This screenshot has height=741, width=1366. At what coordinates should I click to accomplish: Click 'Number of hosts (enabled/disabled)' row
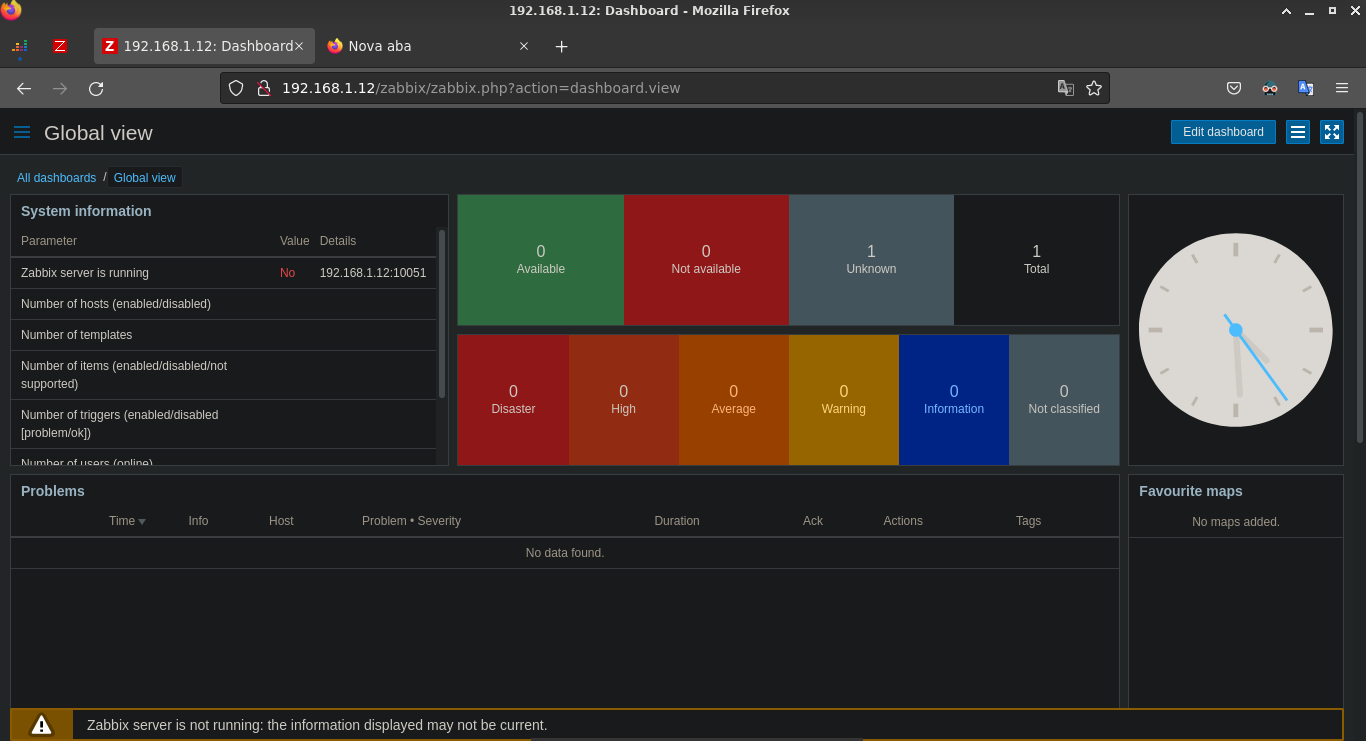click(224, 304)
